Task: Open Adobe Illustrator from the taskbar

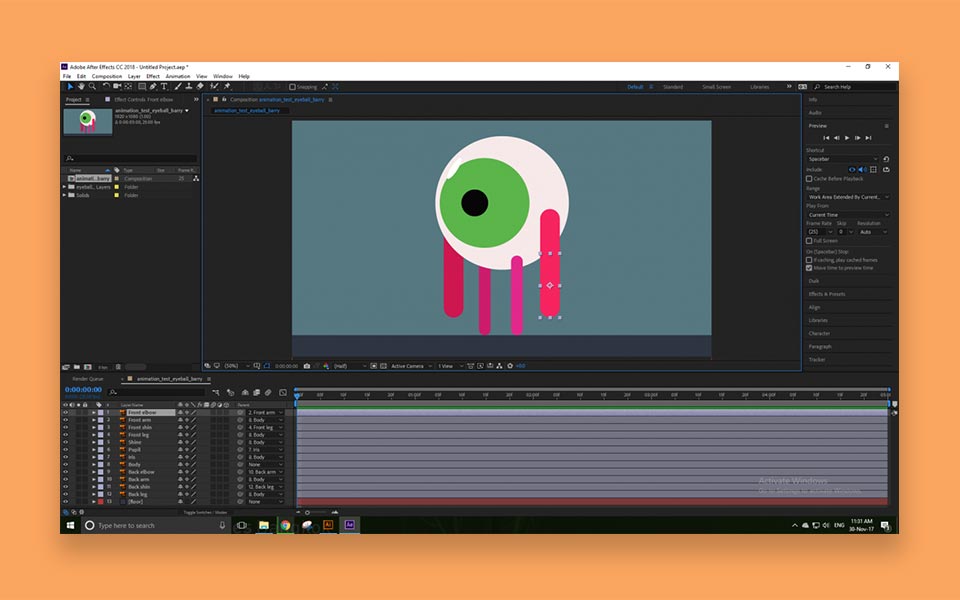Action: [328, 525]
